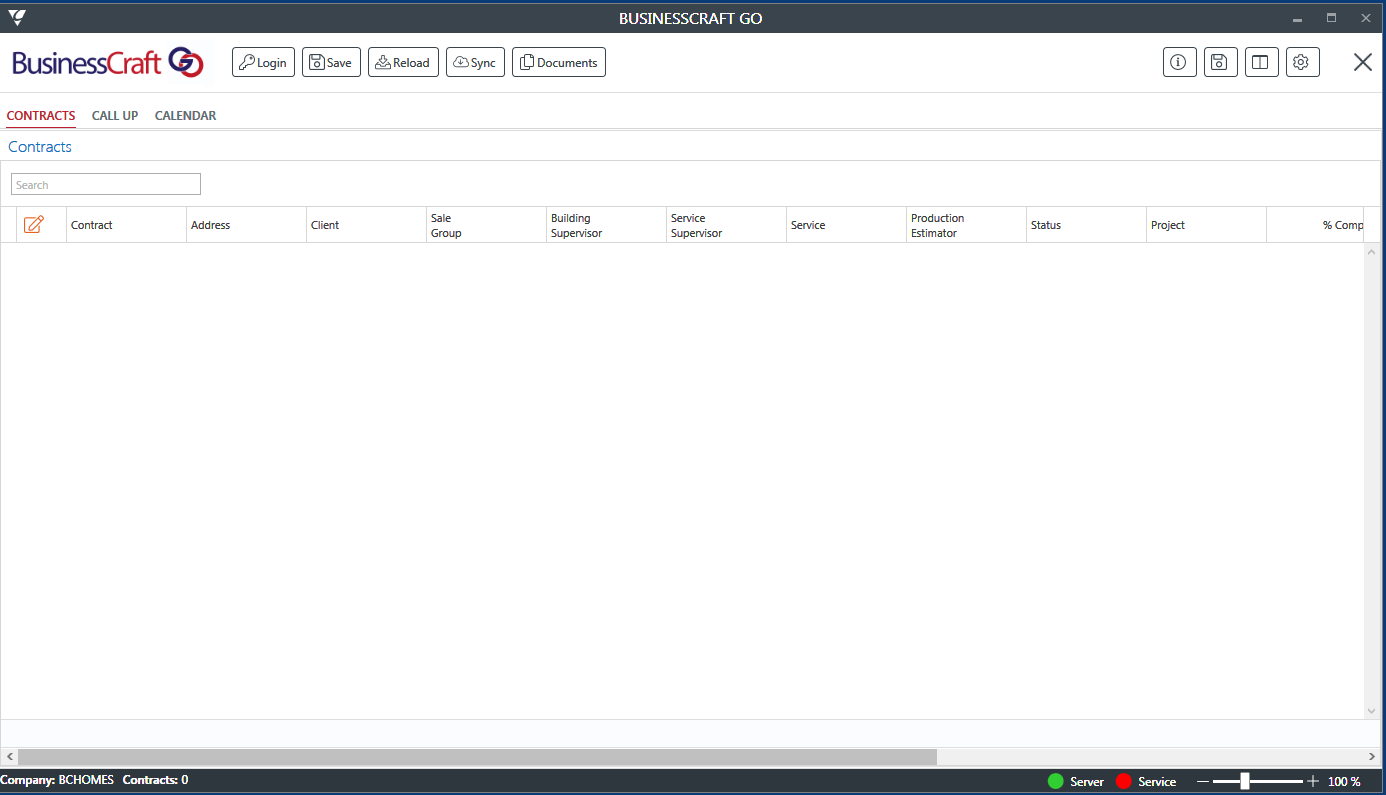
Task: Sort by the Status column header
Action: 1086,225
